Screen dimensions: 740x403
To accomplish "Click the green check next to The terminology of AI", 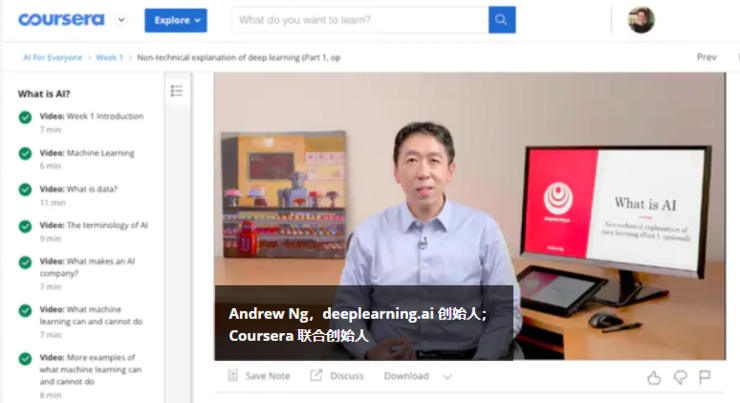I will point(25,226).
